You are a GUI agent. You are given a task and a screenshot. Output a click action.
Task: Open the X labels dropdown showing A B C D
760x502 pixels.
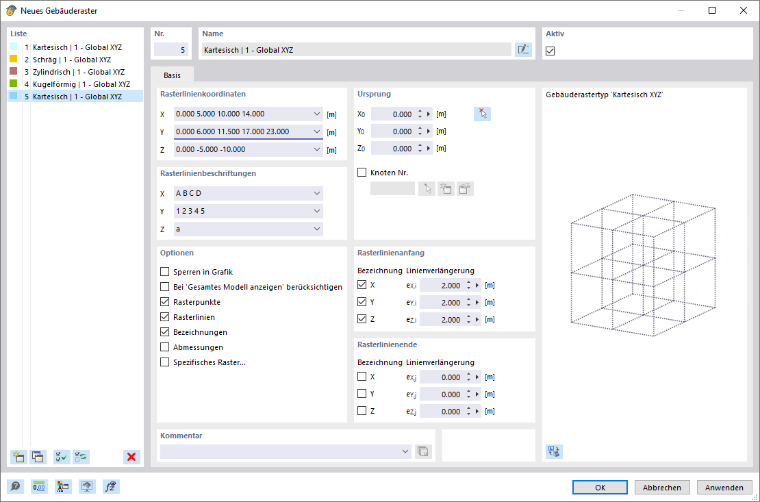(317, 193)
